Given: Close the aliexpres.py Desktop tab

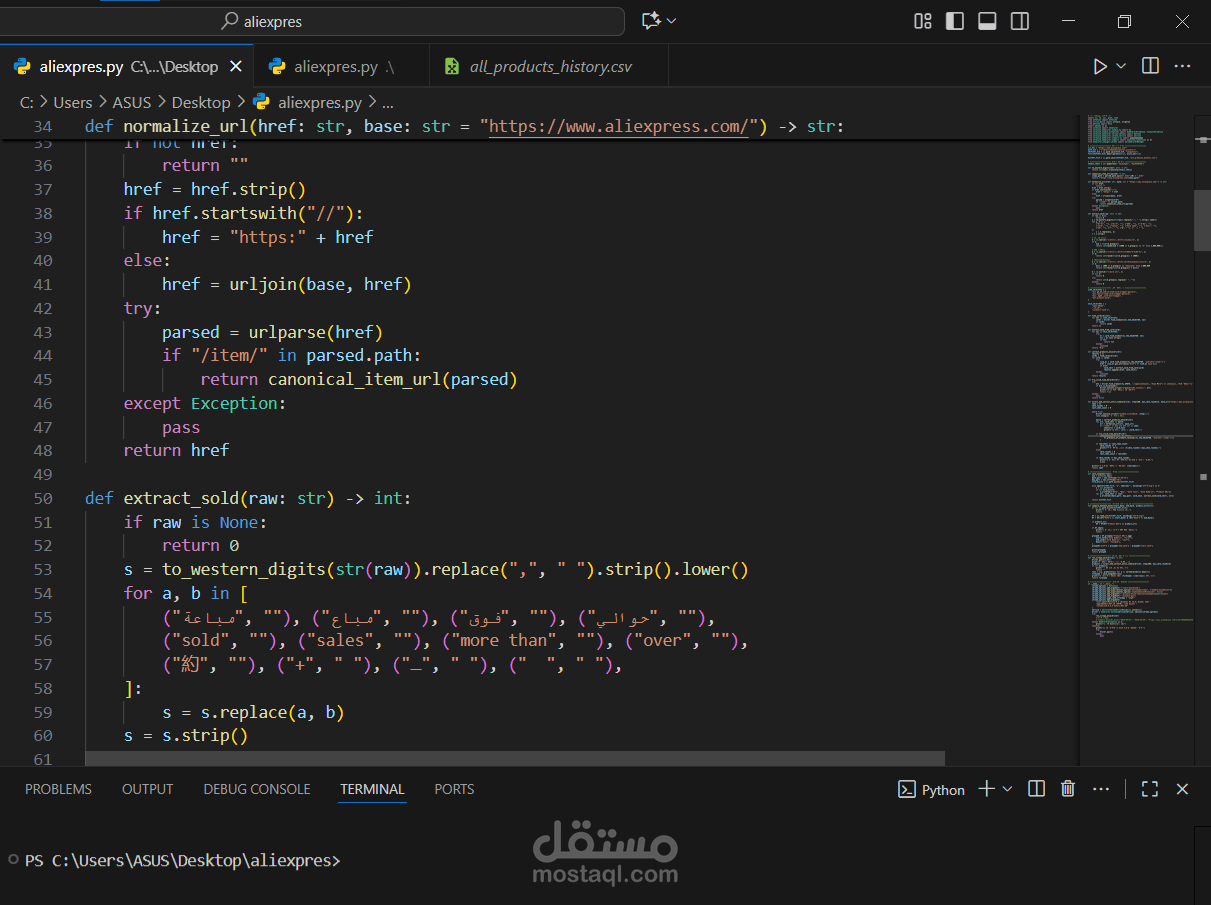Looking at the screenshot, I should tap(236, 67).
